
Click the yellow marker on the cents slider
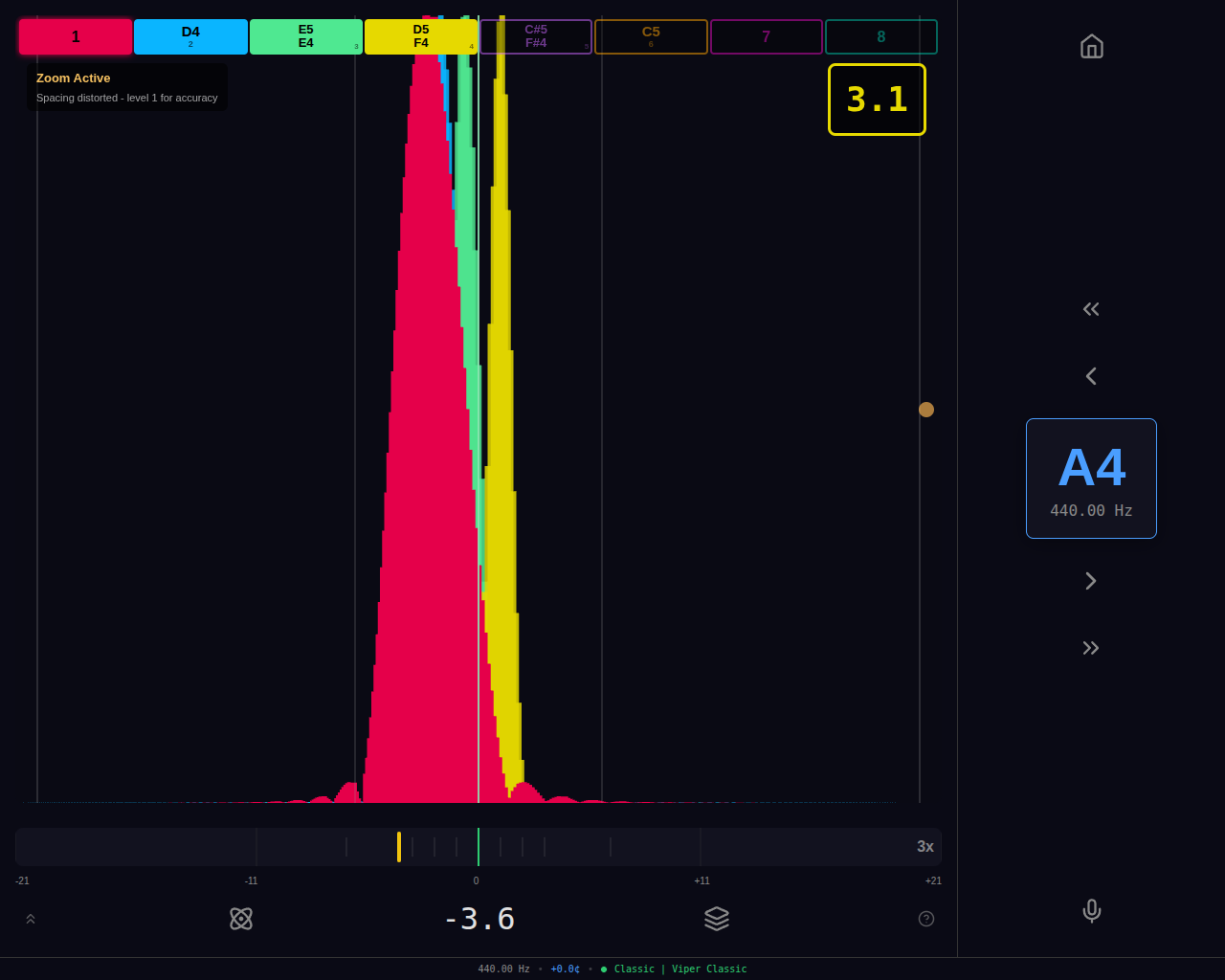(399, 847)
